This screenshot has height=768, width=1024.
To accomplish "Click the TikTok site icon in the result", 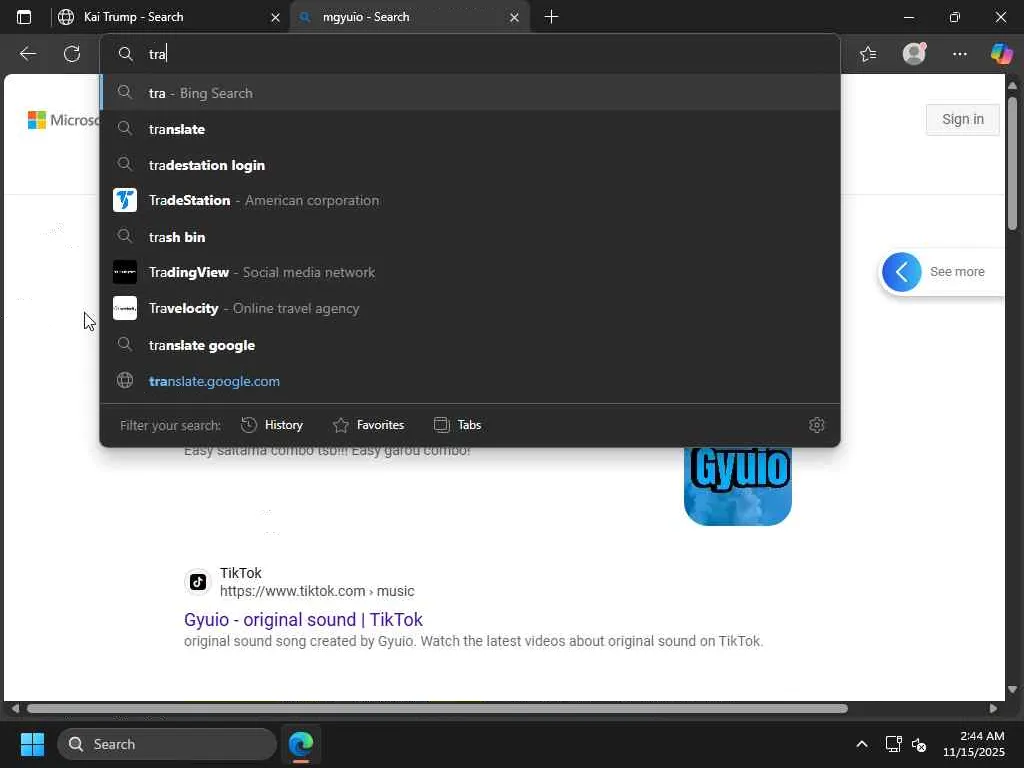I will coord(198,581).
